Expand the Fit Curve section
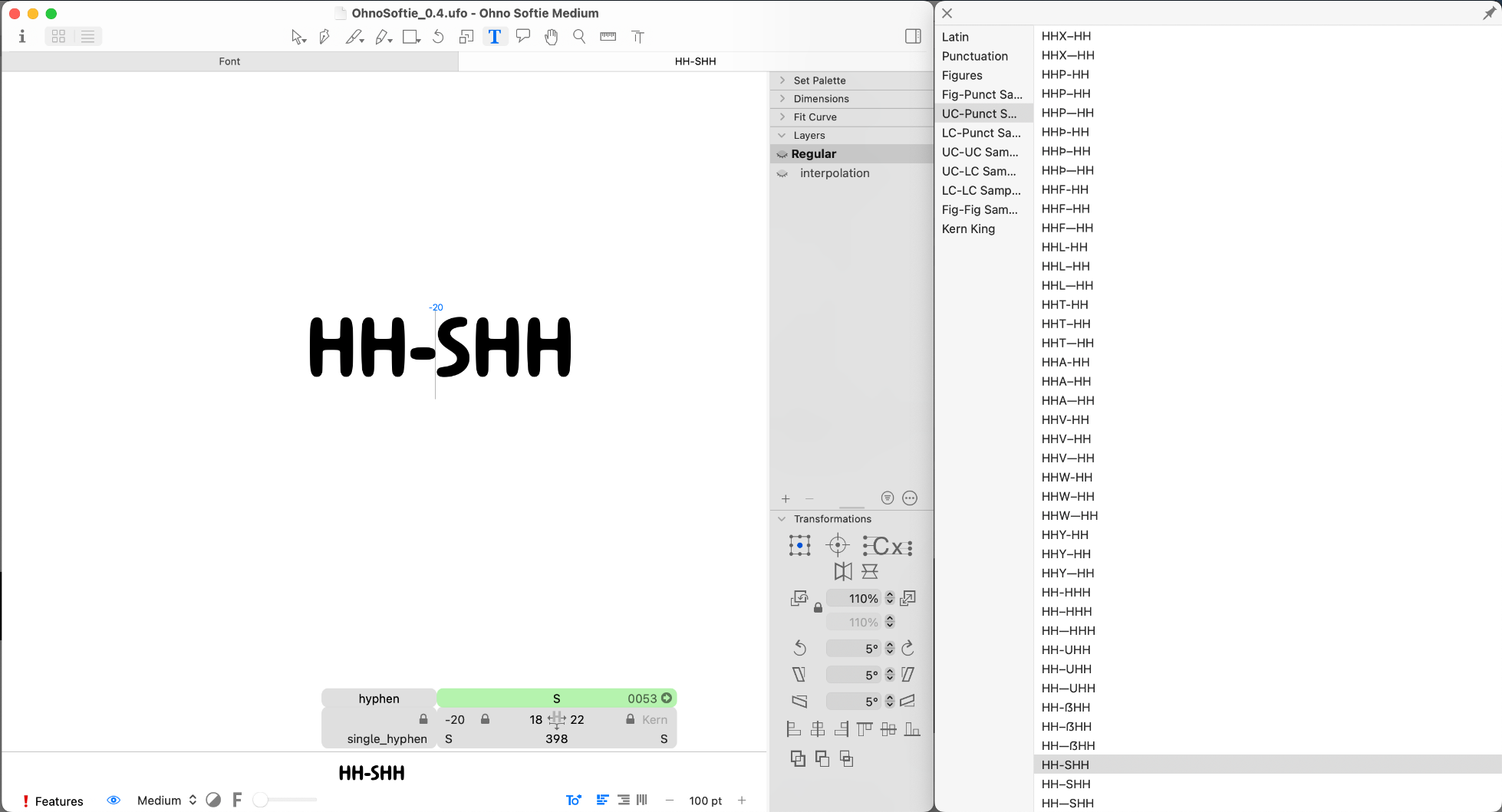Image resolution: width=1502 pixels, height=812 pixels. [782, 117]
